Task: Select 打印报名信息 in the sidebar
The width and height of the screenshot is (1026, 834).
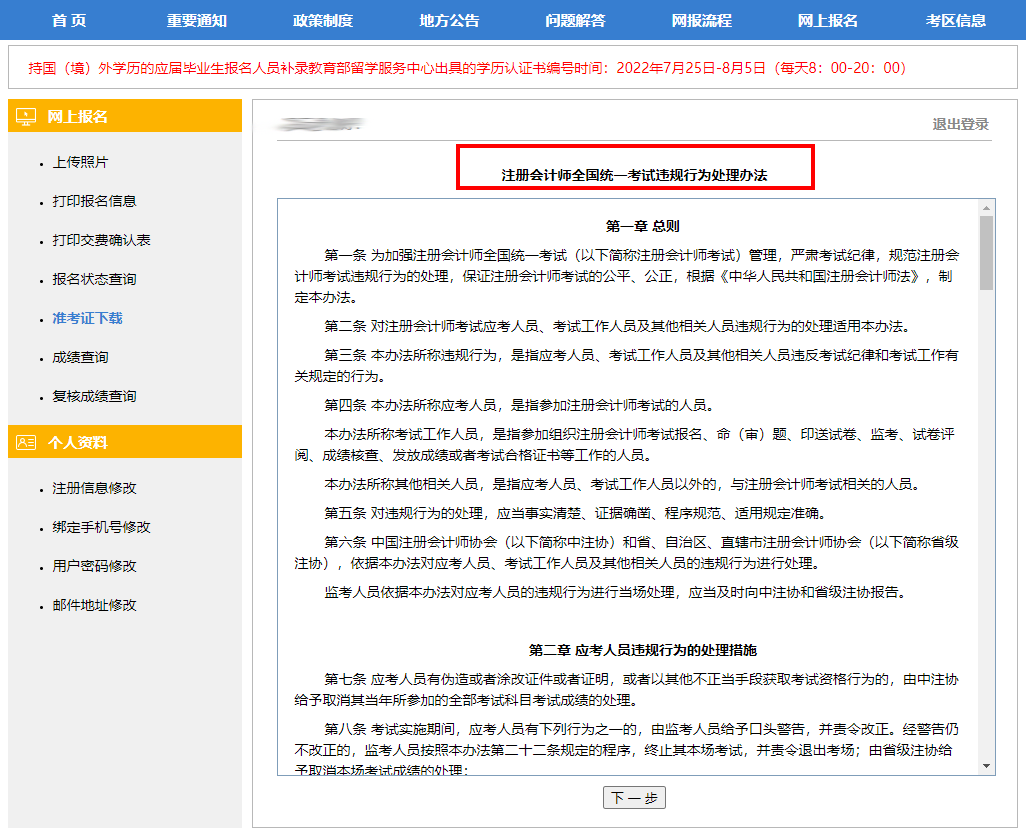Action: tap(94, 201)
